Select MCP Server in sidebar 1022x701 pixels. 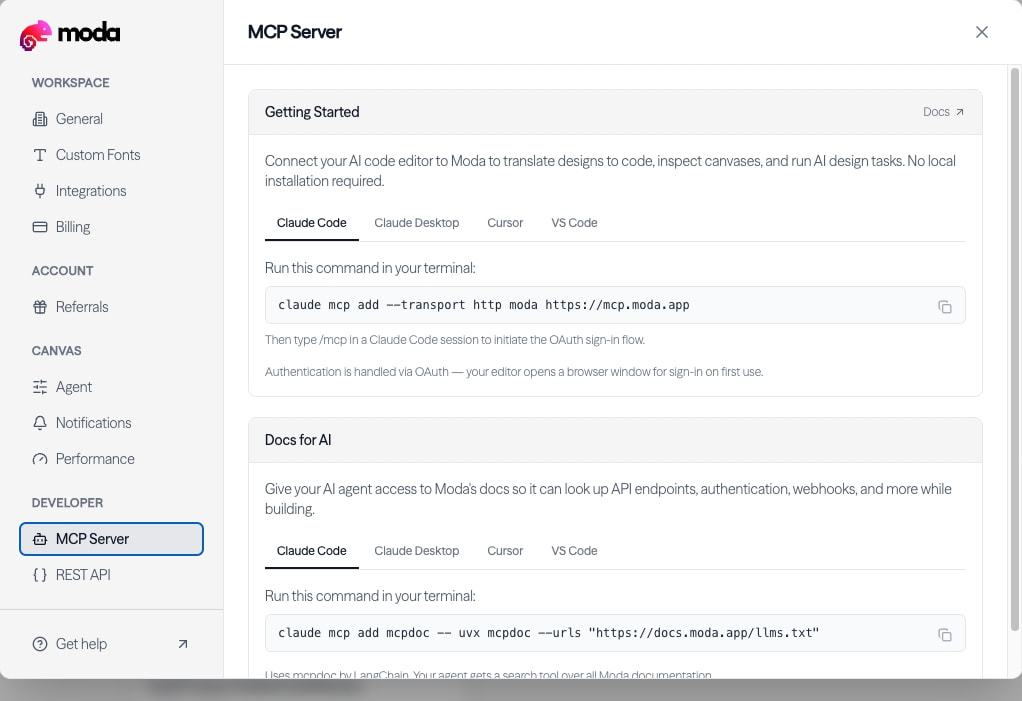[111, 539]
